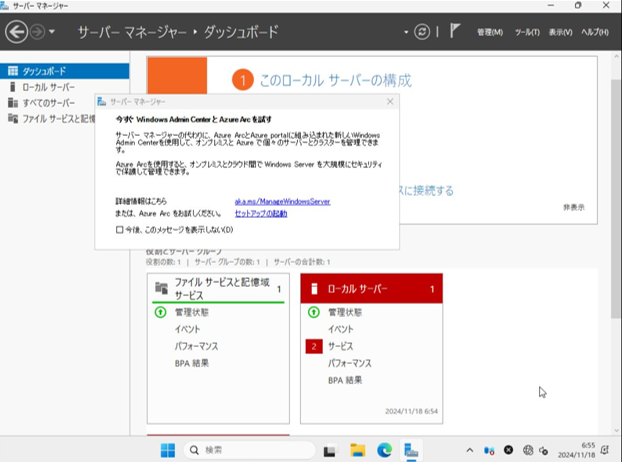Click 管理状態 in the file services tile
Screen dimensions: 622x462
pos(192,312)
